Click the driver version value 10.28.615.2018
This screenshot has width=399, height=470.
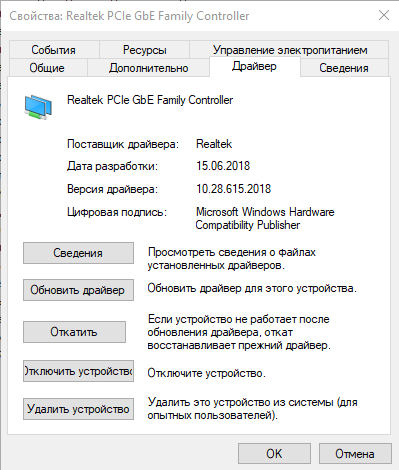click(233, 189)
